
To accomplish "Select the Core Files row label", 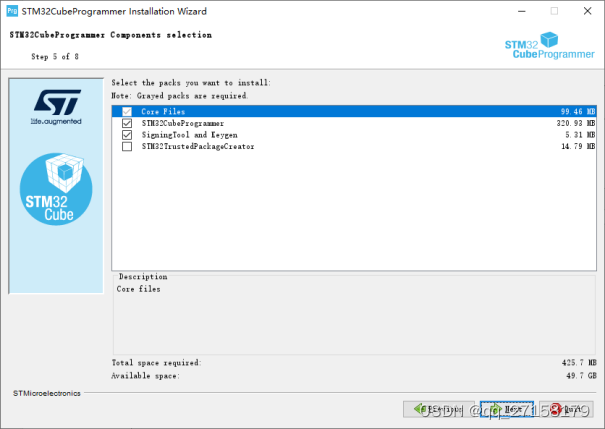I will (x=163, y=111).
